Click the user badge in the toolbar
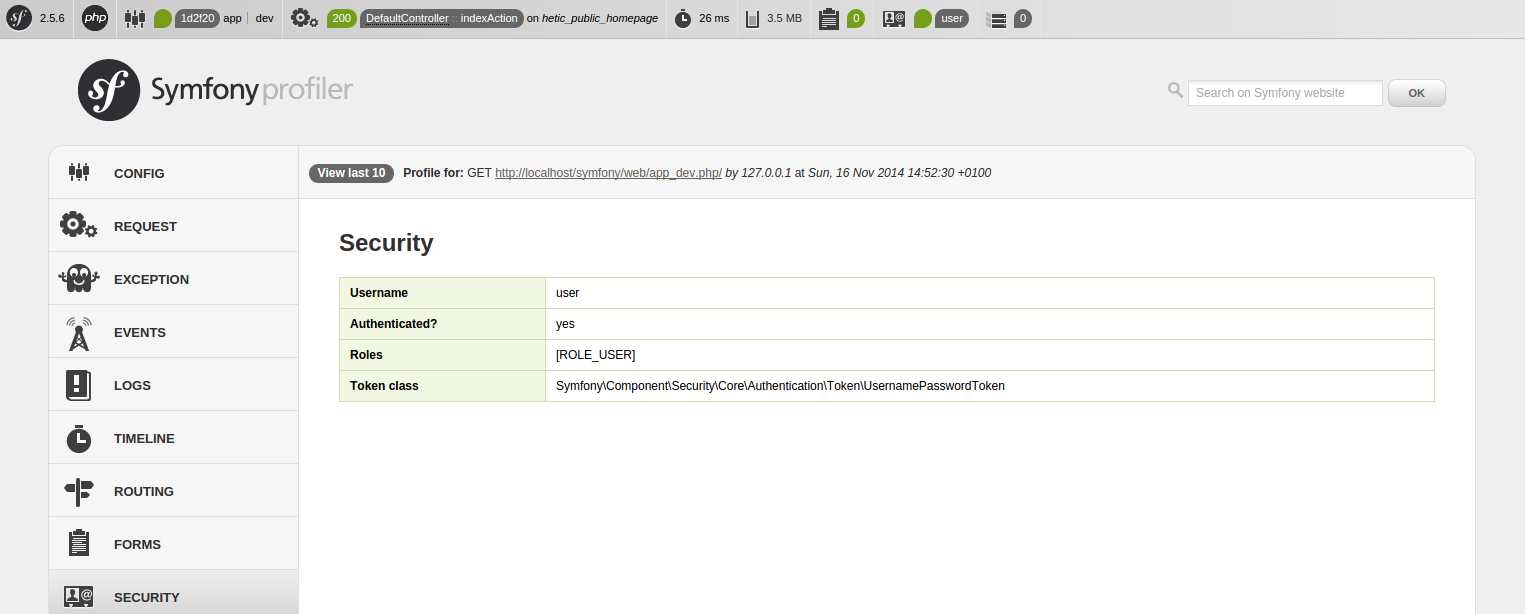Image resolution: width=1525 pixels, height=614 pixels. click(952, 19)
